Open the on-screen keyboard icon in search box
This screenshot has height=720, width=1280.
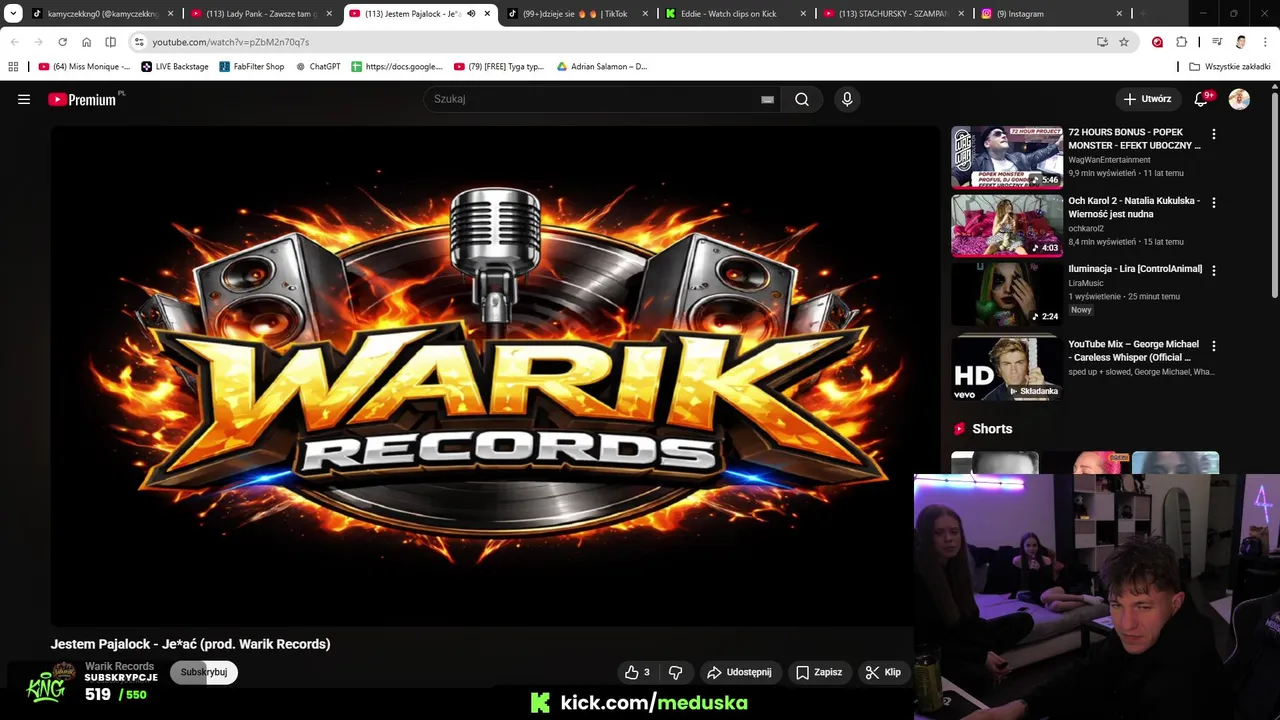[x=767, y=99]
